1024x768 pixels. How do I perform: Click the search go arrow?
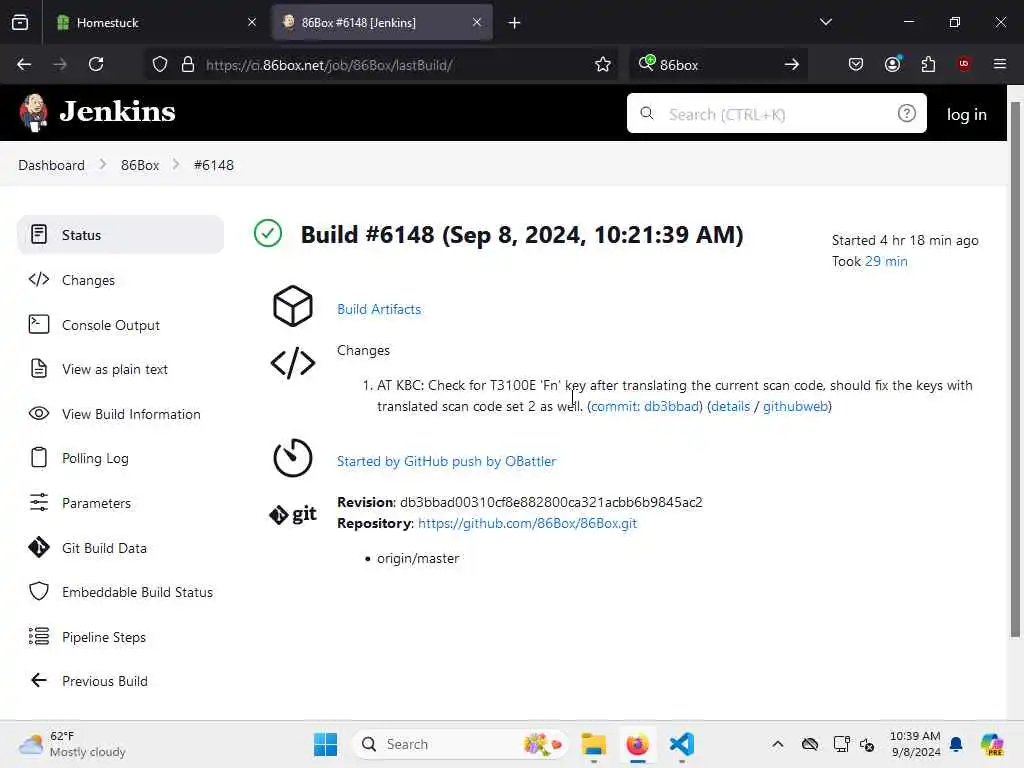click(792, 64)
